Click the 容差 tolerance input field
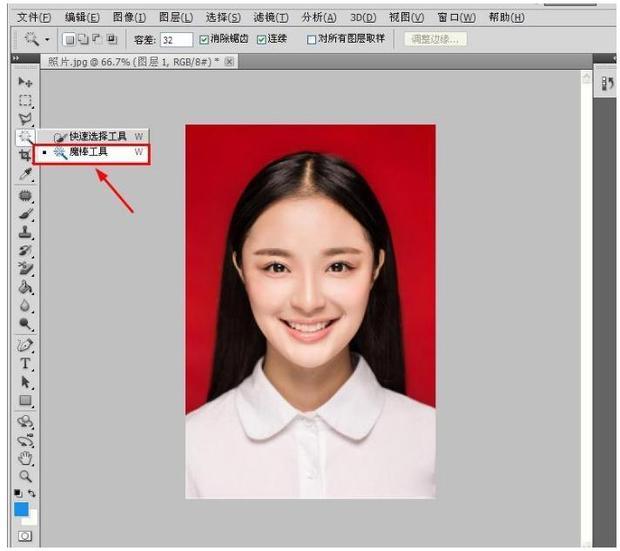 (176, 39)
